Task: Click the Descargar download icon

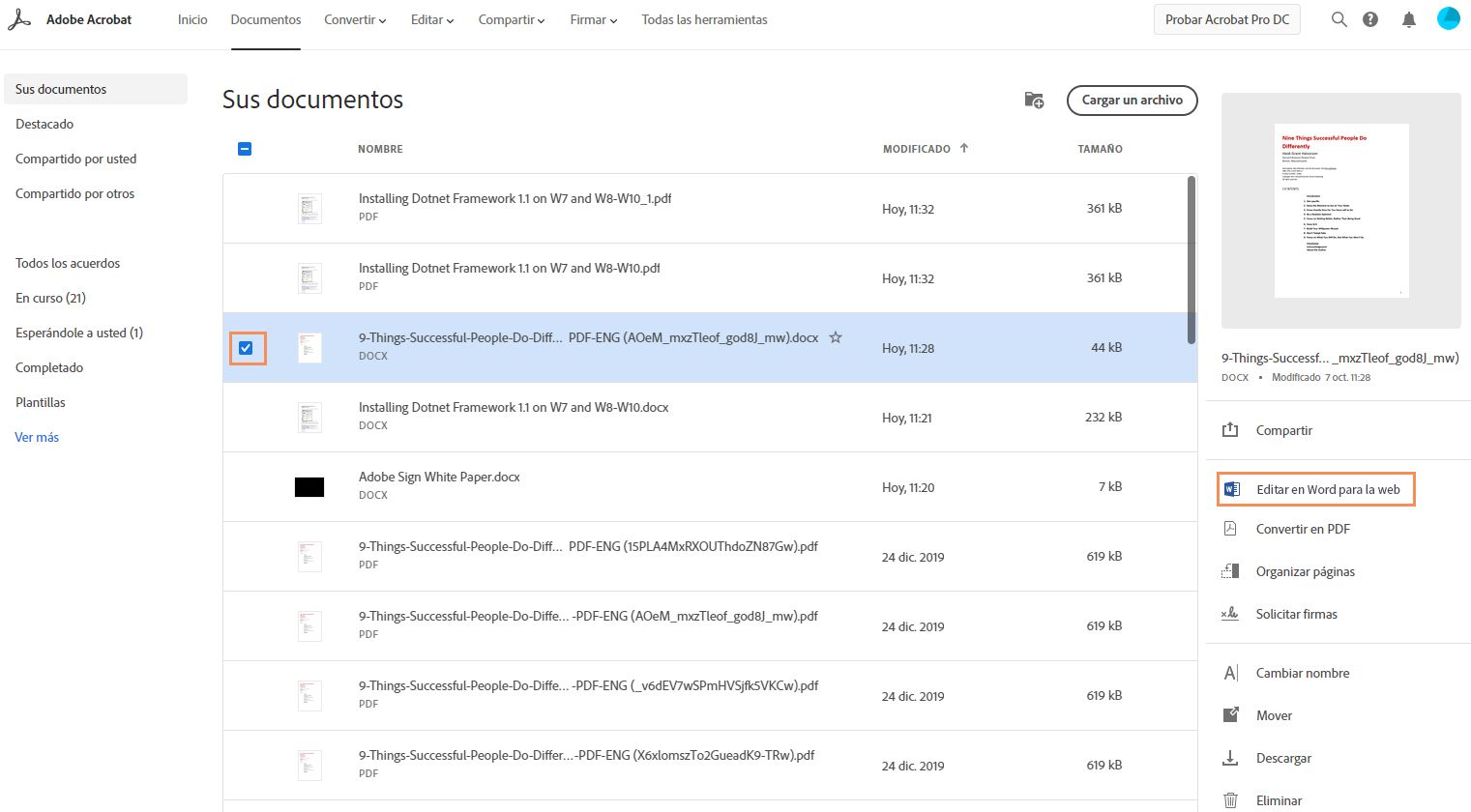Action: [x=1230, y=758]
